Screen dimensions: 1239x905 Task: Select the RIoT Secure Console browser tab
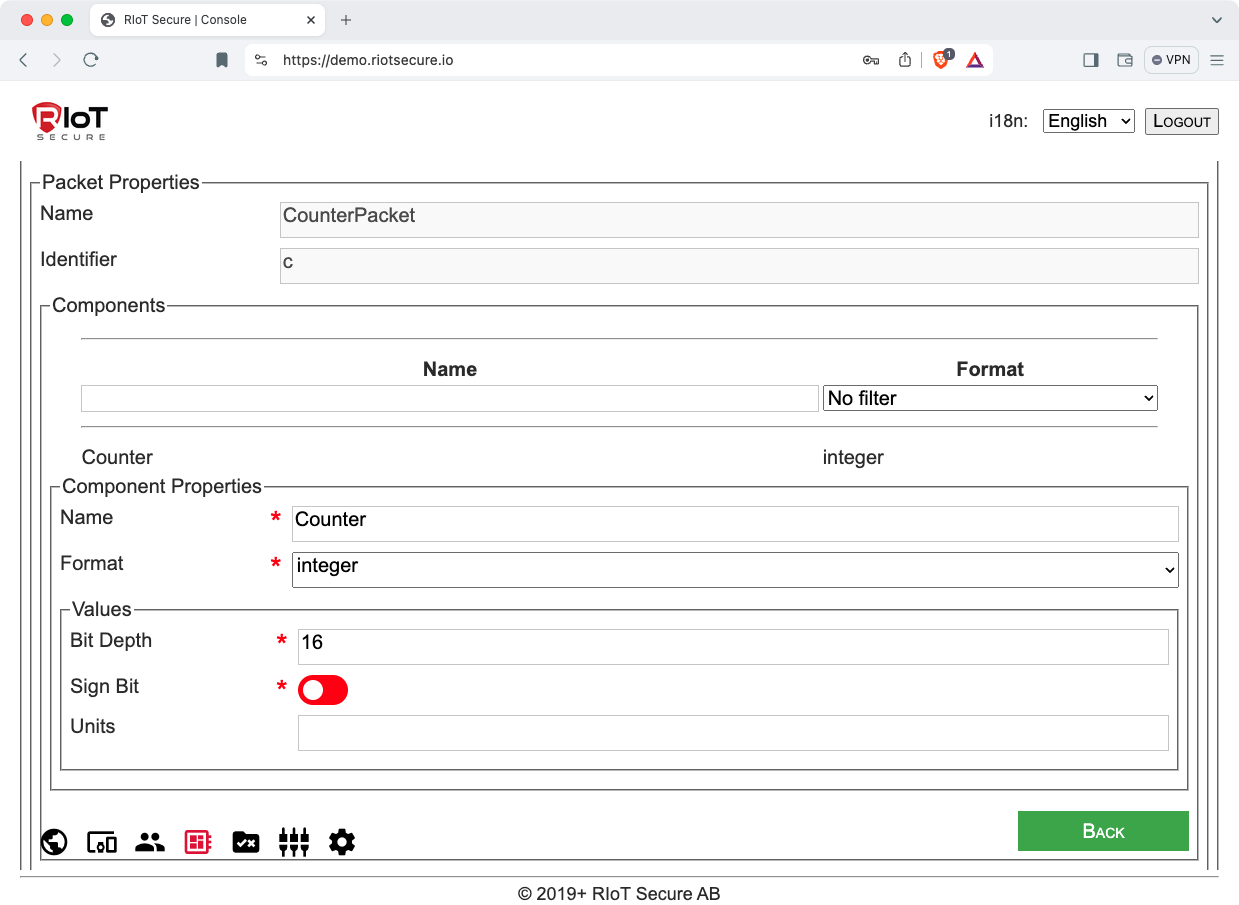185,20
